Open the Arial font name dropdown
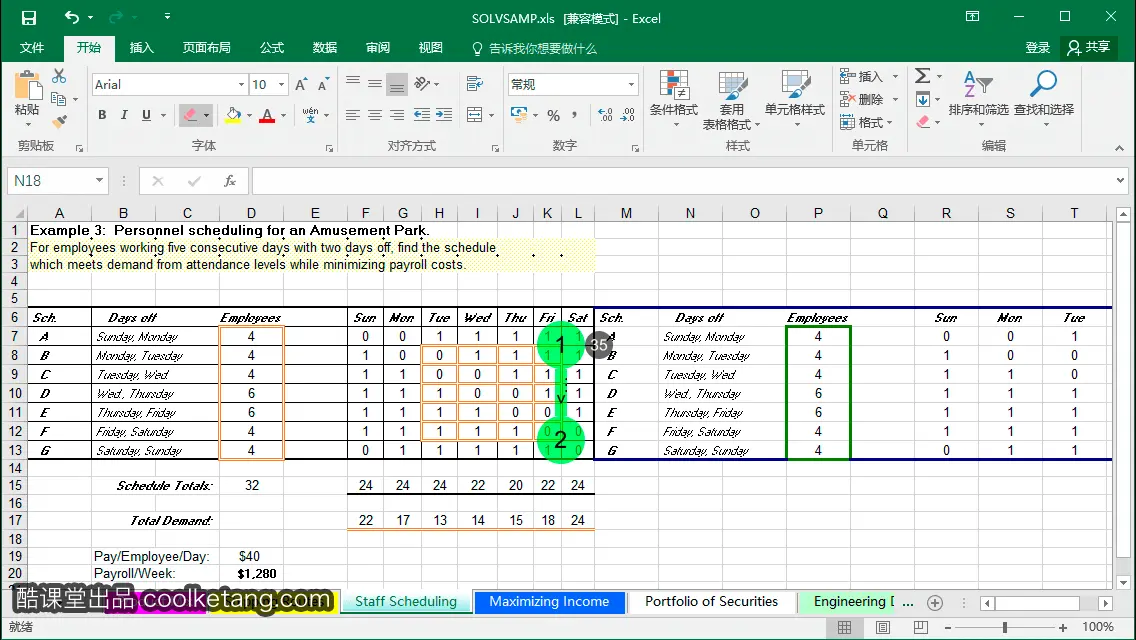The image size is (1136, 640). pyautogui.click(x=241, y=85)
